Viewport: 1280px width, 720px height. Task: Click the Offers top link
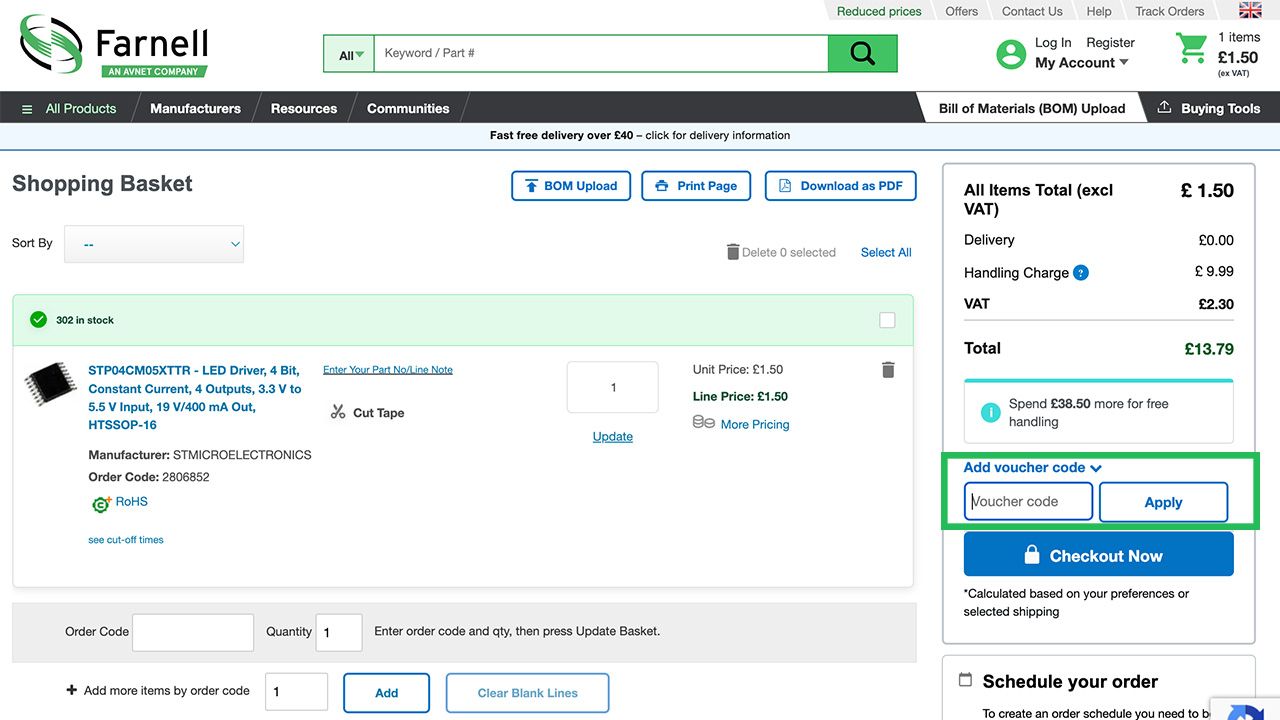(x=962, y=11)
